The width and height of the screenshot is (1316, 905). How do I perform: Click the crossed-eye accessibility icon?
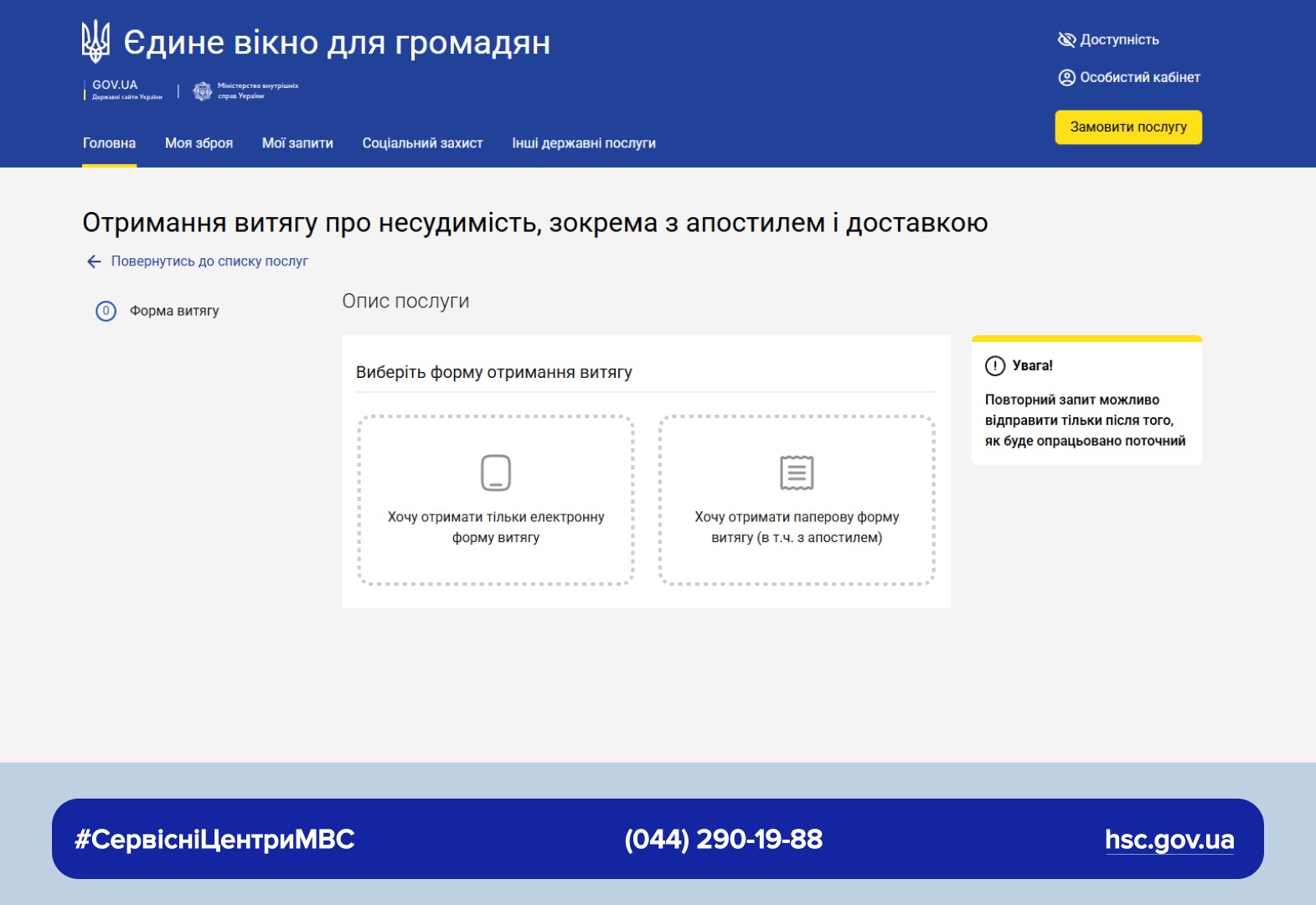click(x=1066, y=39)
